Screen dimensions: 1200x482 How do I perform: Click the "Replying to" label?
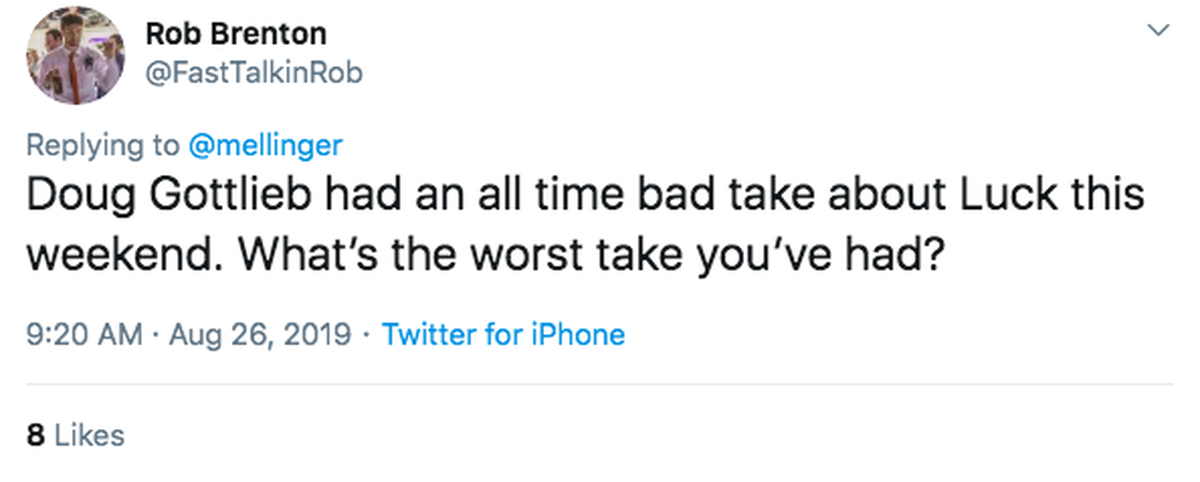[104, 146]
